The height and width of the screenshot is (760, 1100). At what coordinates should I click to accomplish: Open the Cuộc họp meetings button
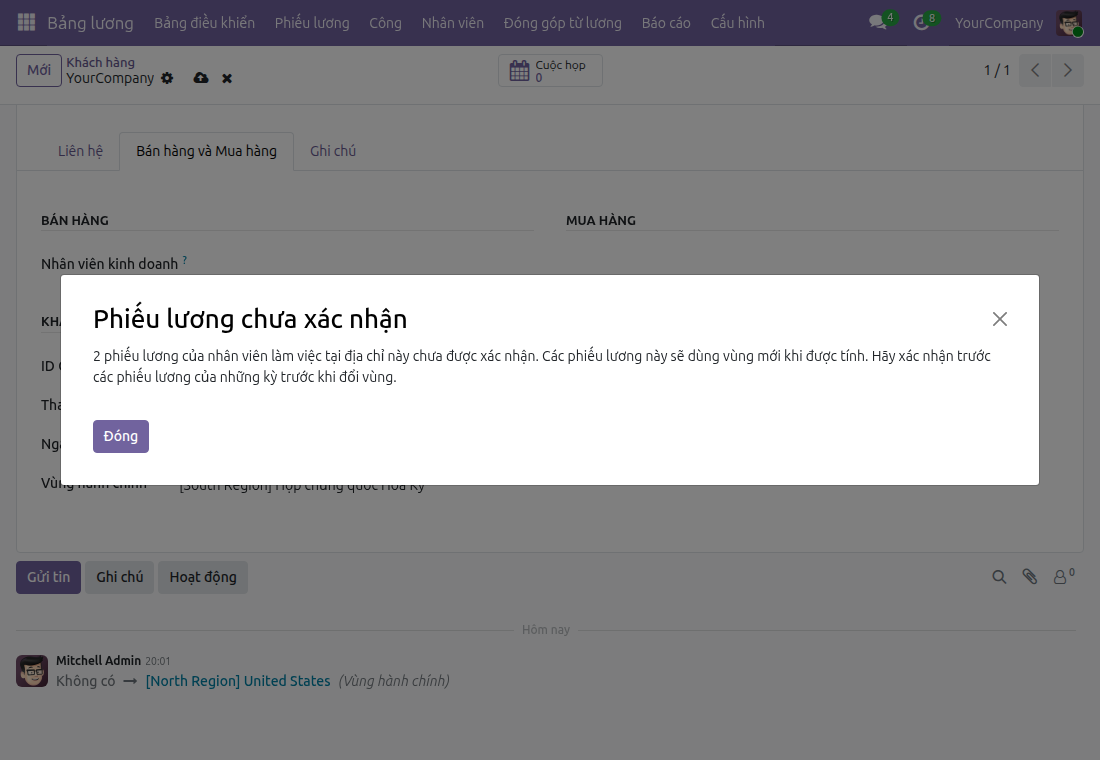(550, 70)
